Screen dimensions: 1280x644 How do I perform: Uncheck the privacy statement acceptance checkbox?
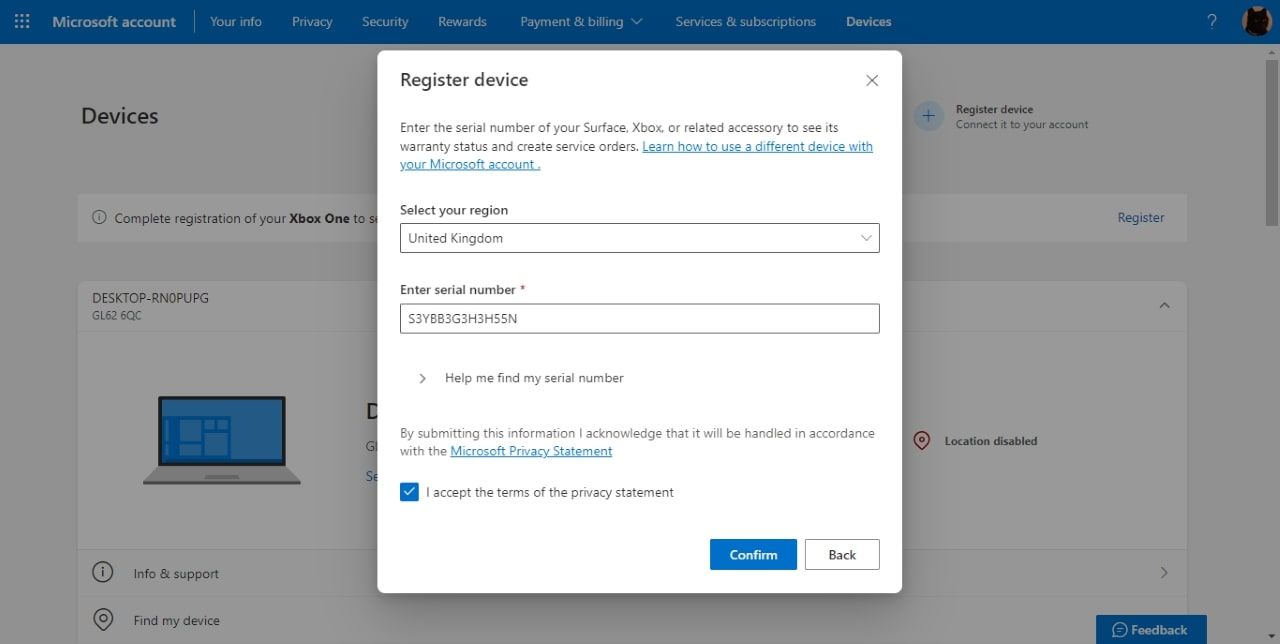409,492
